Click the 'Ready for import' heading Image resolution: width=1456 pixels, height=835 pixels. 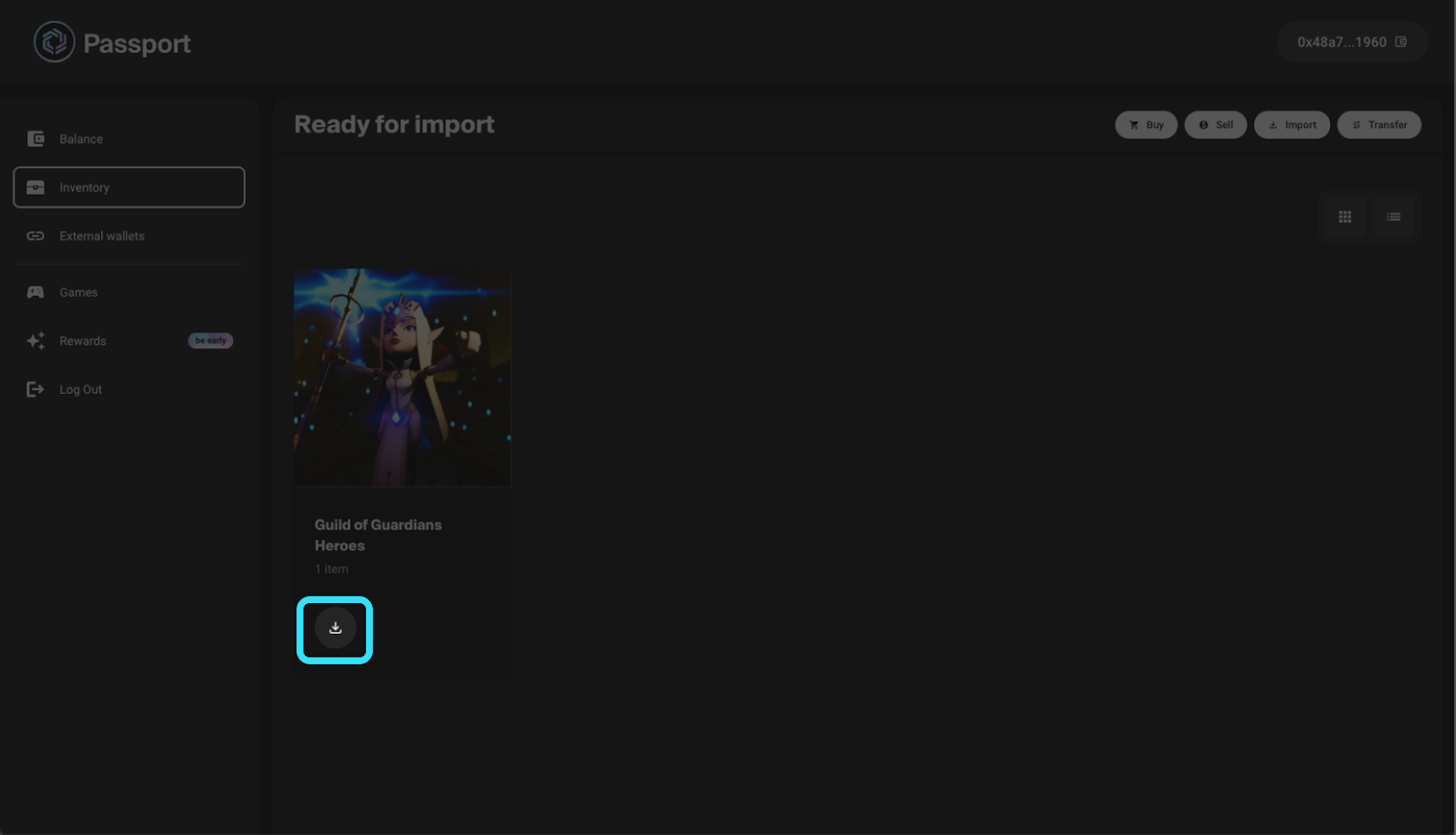394,125
